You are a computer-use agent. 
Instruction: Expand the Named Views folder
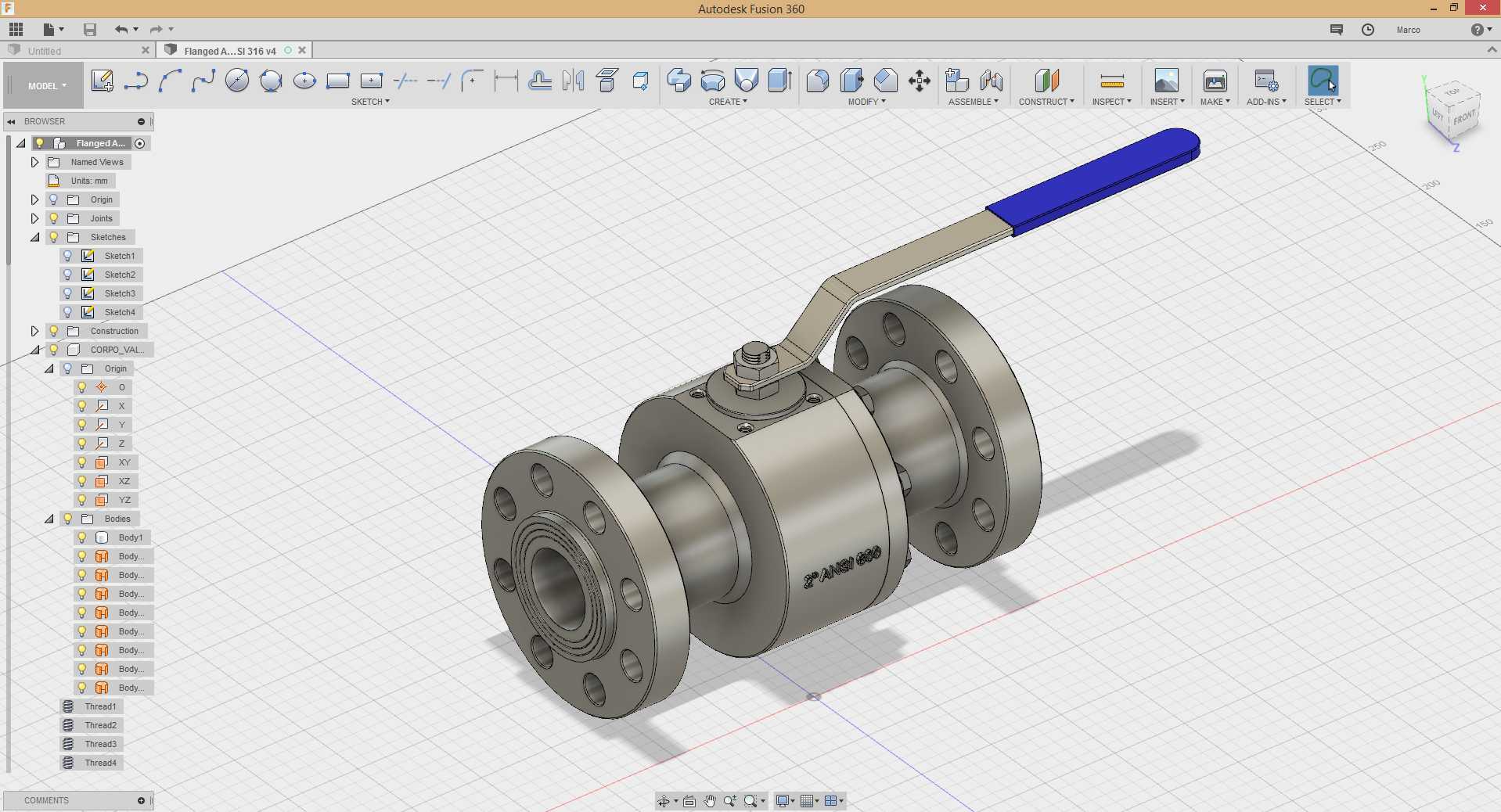[34, 162]
